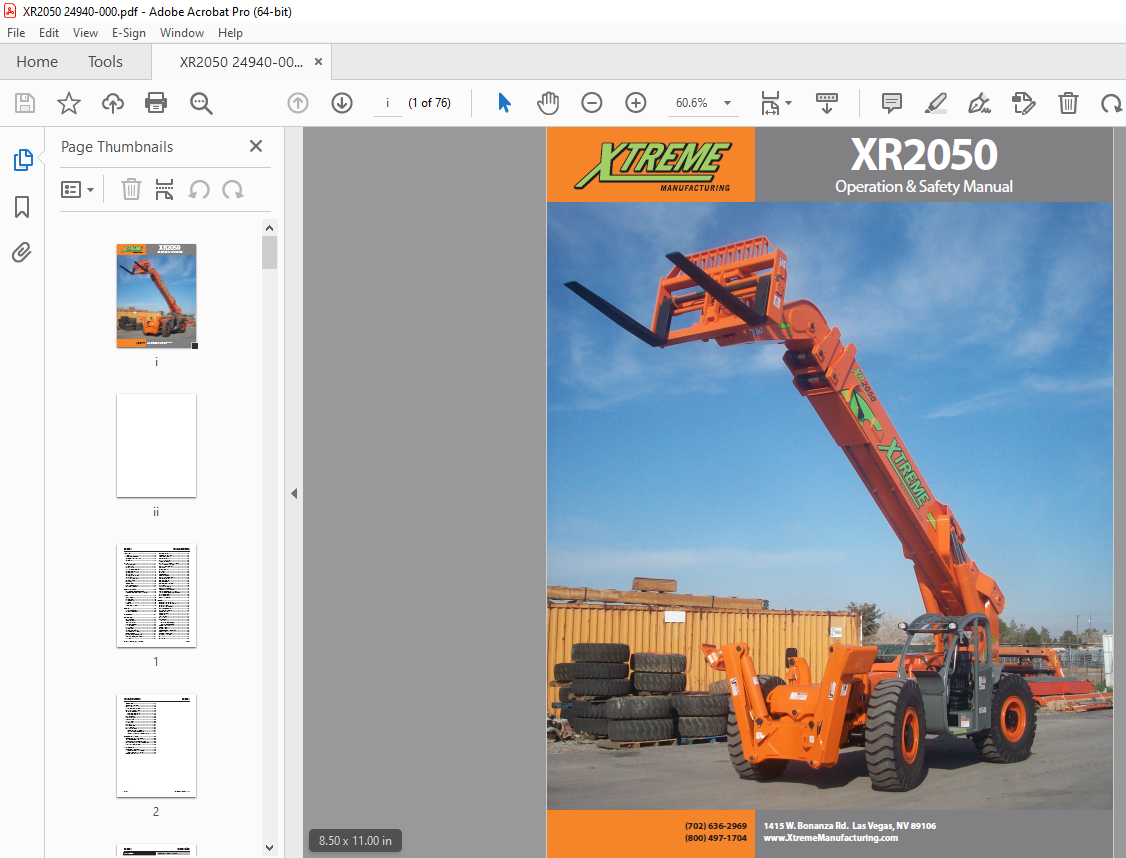Viewport: 1126px width, 858px height.
Task: Open the View menu
Action: (85, 33)
